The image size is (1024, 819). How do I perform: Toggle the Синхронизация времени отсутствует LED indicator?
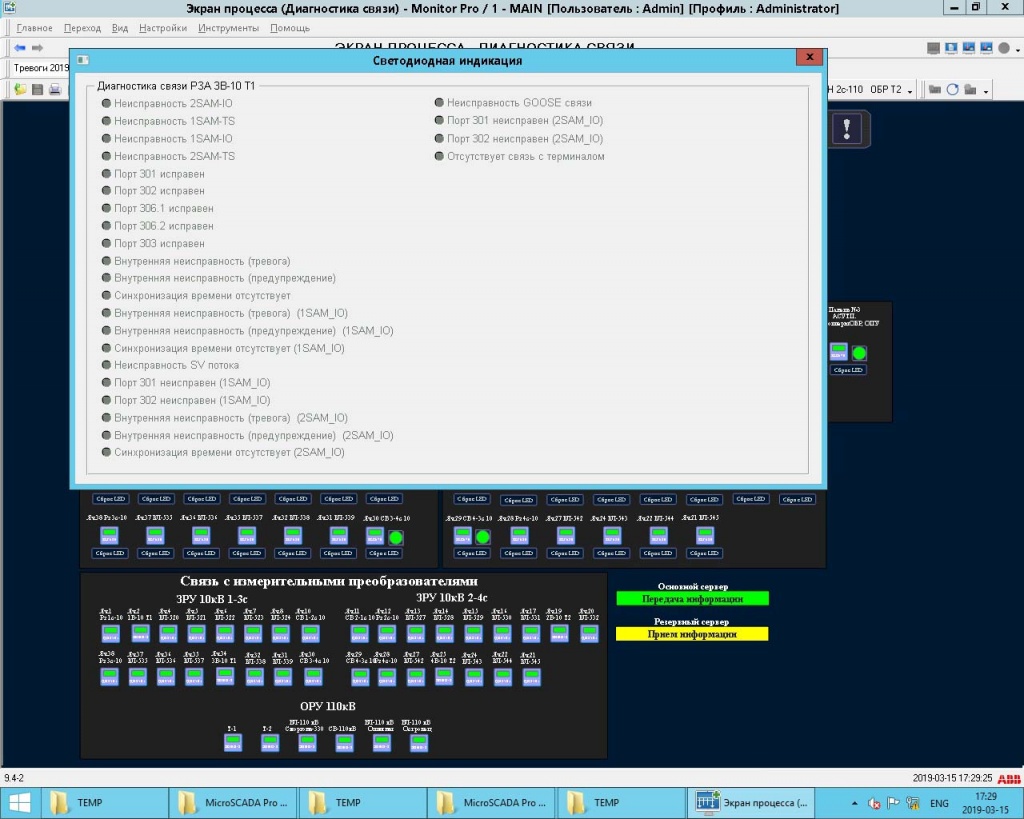106,295
